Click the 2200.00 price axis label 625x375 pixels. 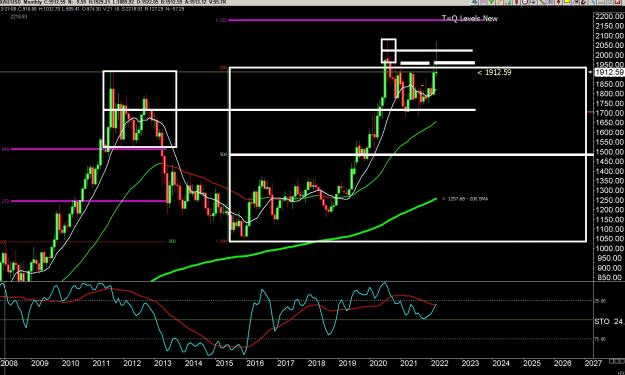pos(609,16)
